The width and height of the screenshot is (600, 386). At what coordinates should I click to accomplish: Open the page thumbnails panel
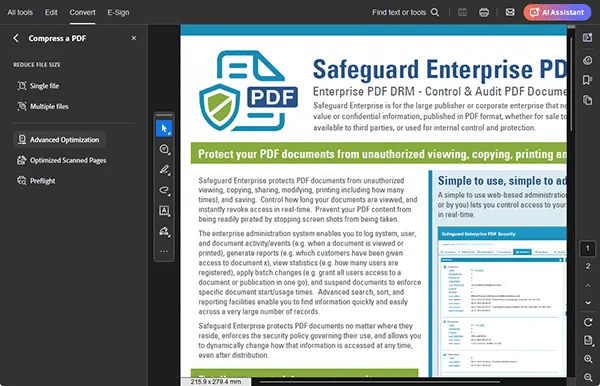click(587, 100)
